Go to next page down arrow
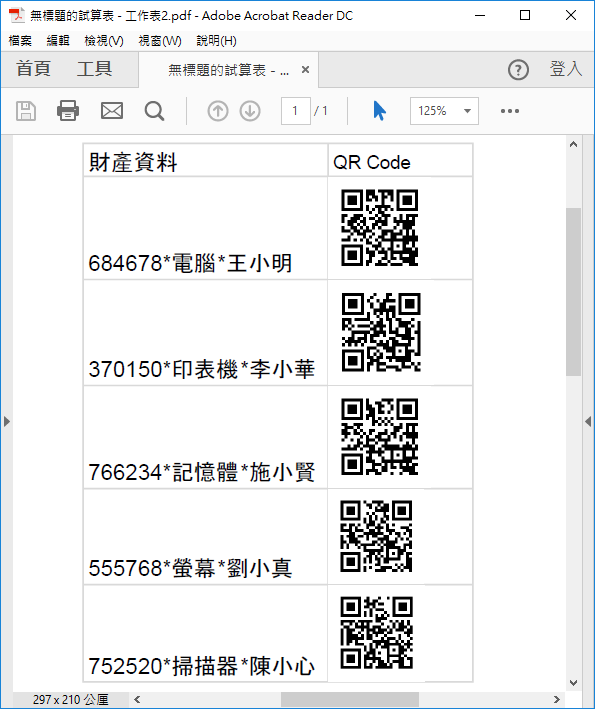Screen dimensions: 595x709 pos(250,111)
